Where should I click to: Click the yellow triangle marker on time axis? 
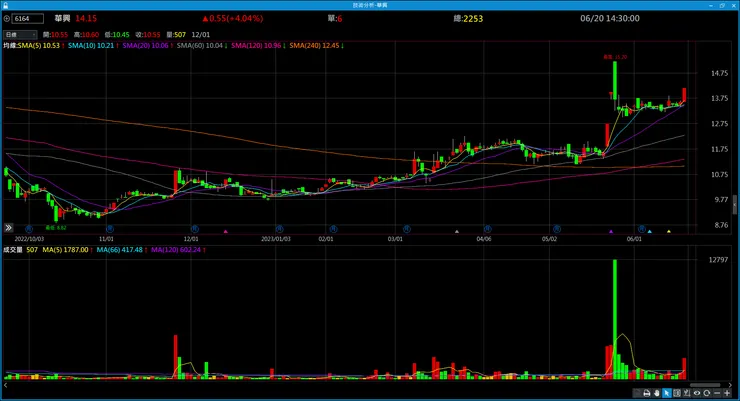click(669, 231)
